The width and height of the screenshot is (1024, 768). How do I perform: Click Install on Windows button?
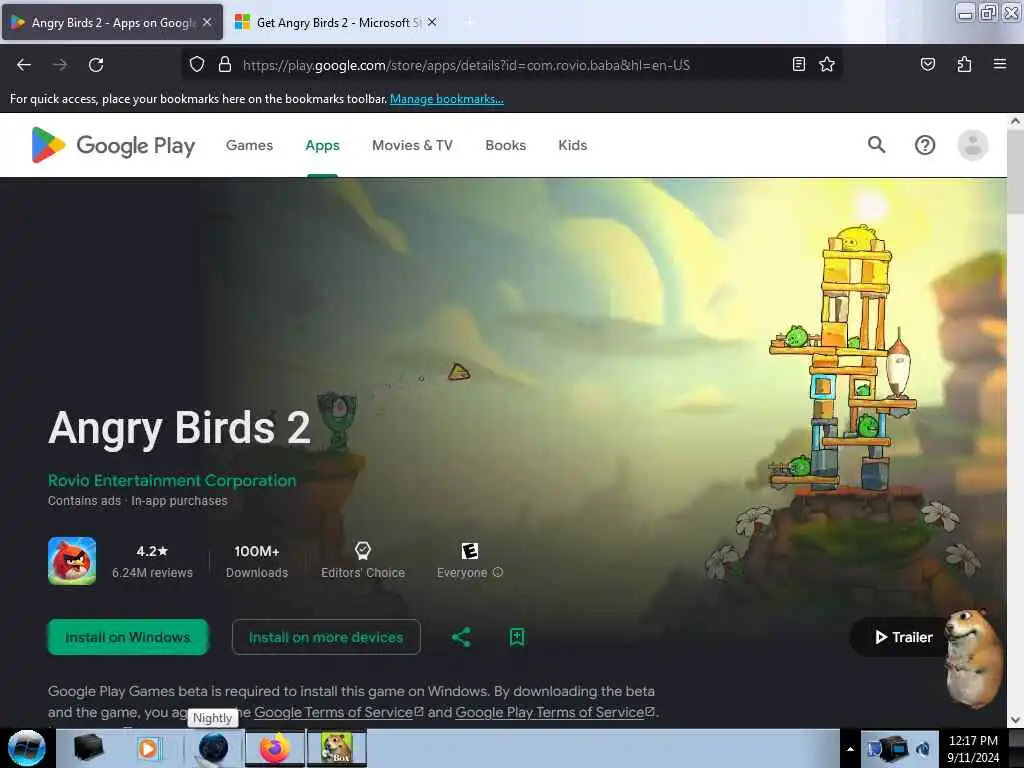[x=128, y=637]
